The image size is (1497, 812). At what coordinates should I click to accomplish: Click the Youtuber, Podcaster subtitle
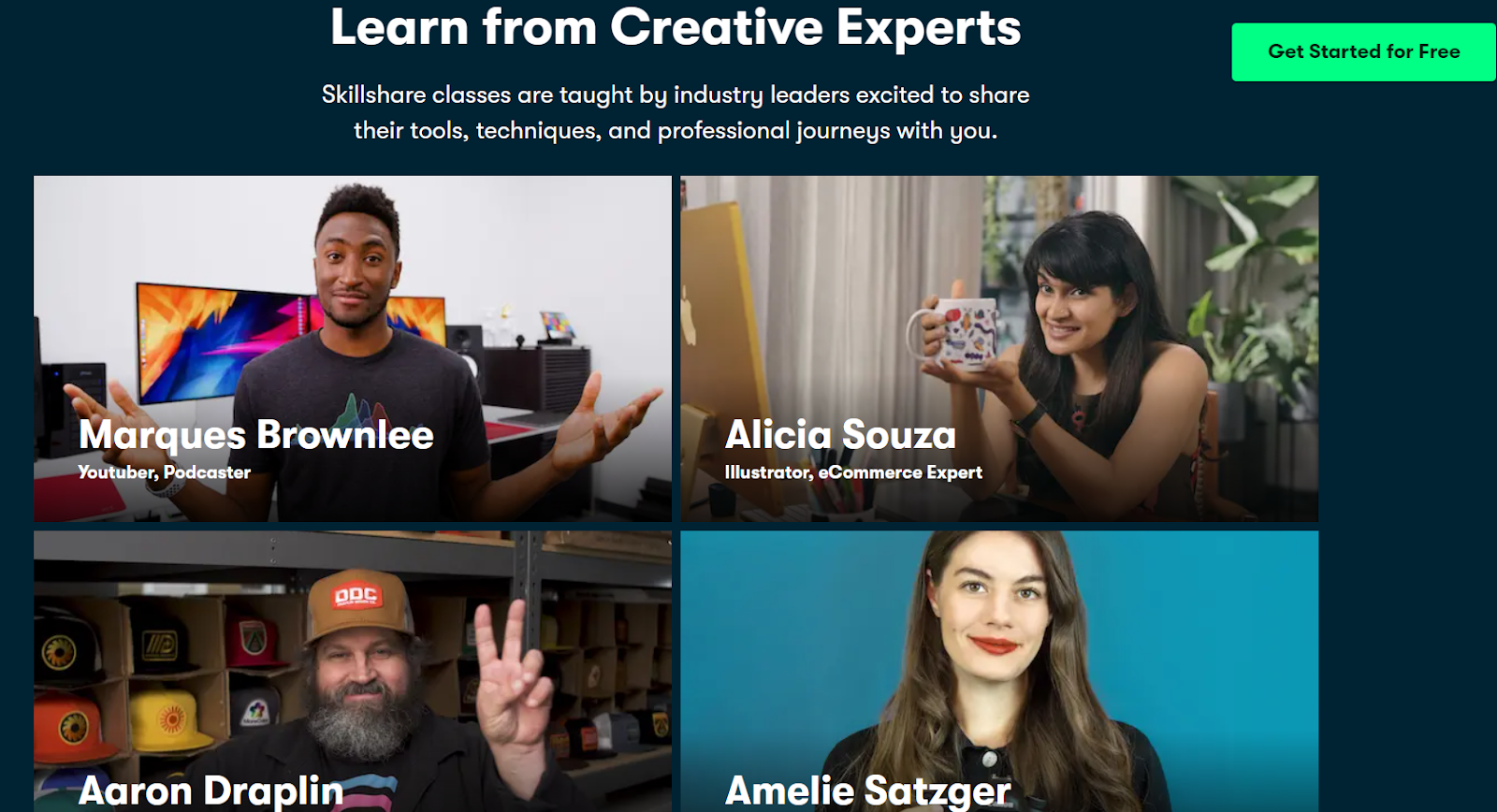click(x=165, y=472)
